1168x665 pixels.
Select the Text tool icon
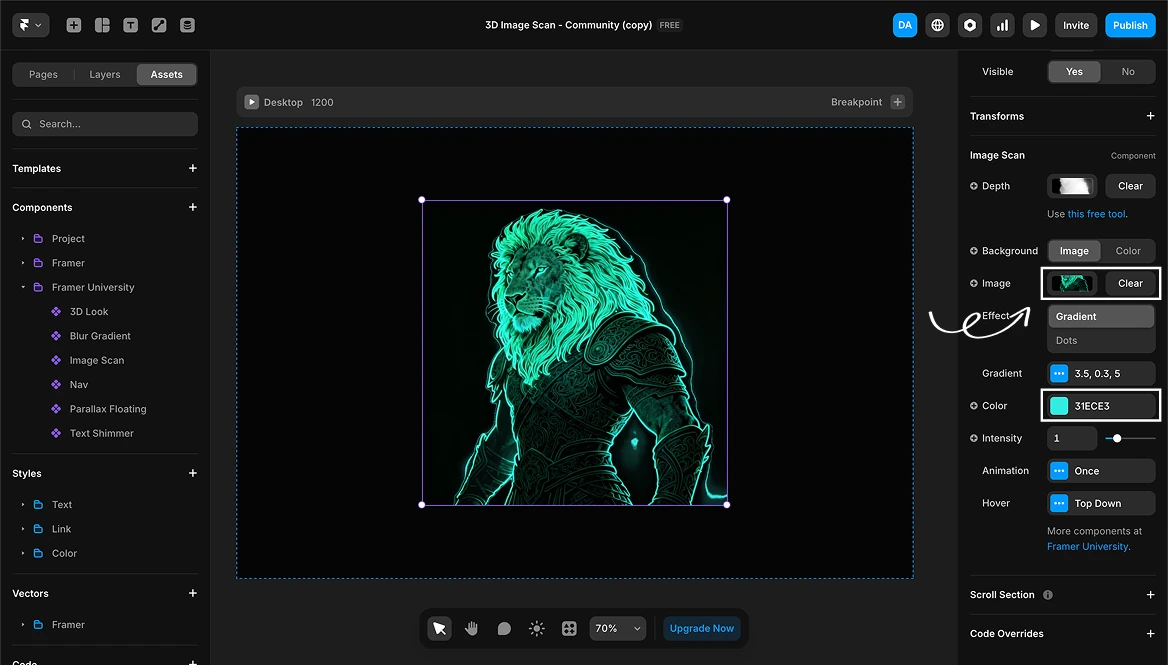point(130,25)
